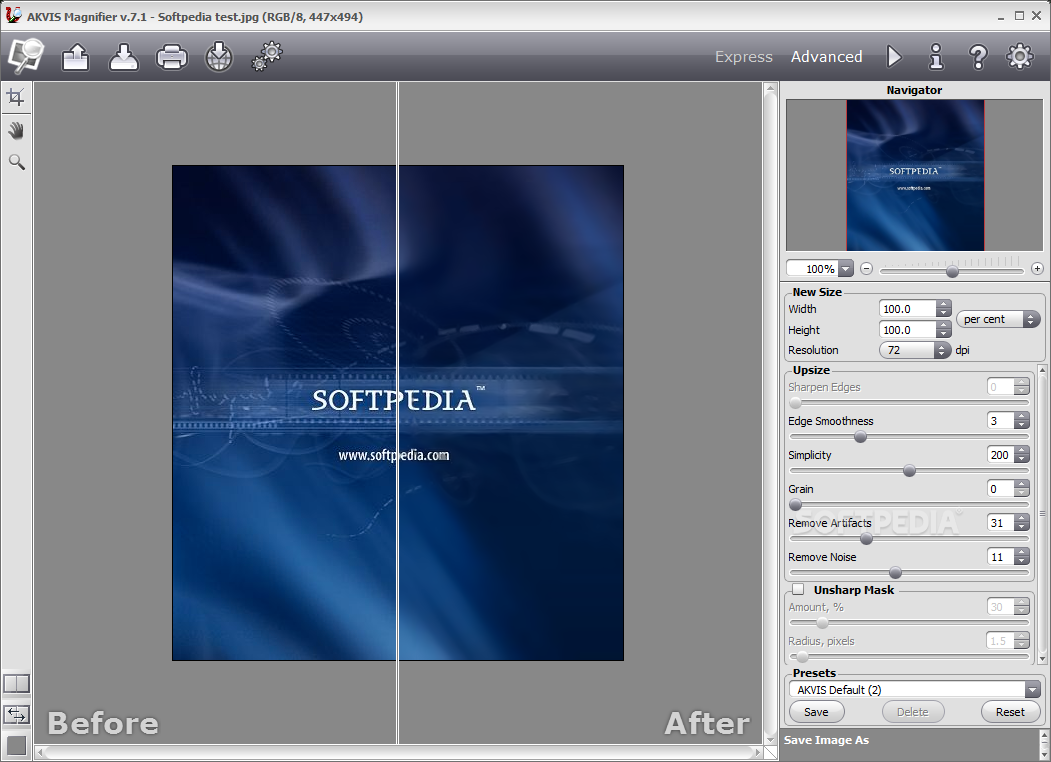Viewport: 1051px width, 762px height.
Task: Open the AKVIS Default presets dropdown
Action: point(915,690)
